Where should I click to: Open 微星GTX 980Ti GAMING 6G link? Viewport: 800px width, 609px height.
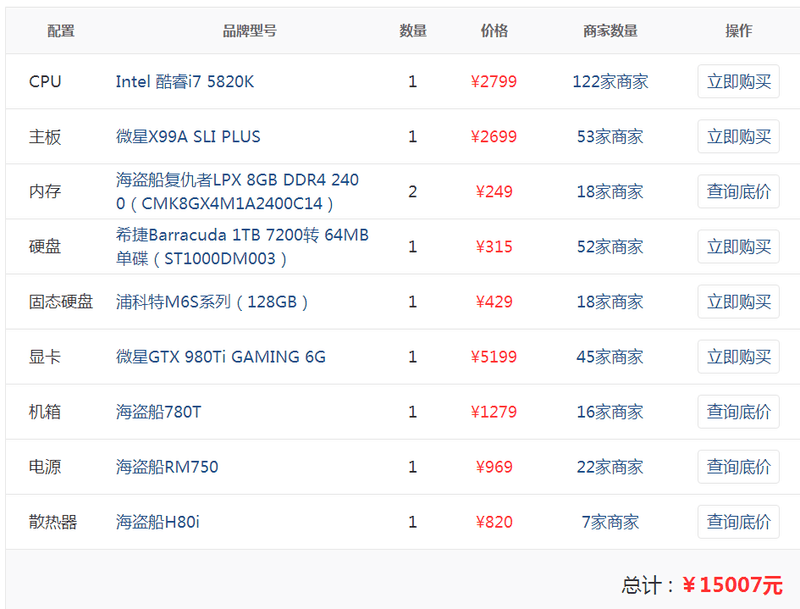coord(220,357)
